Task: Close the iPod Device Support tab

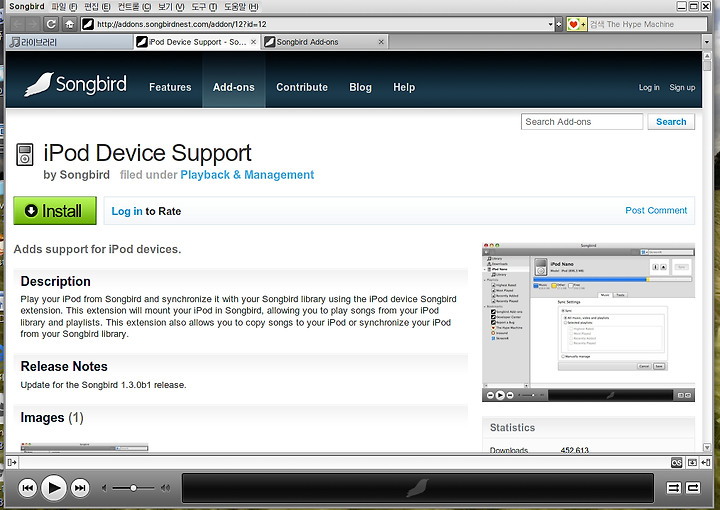Action: coord(253,42)
